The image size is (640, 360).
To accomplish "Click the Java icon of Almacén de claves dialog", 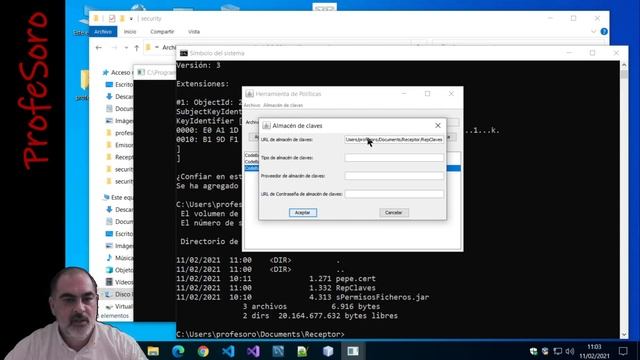I will coord(266,126).
